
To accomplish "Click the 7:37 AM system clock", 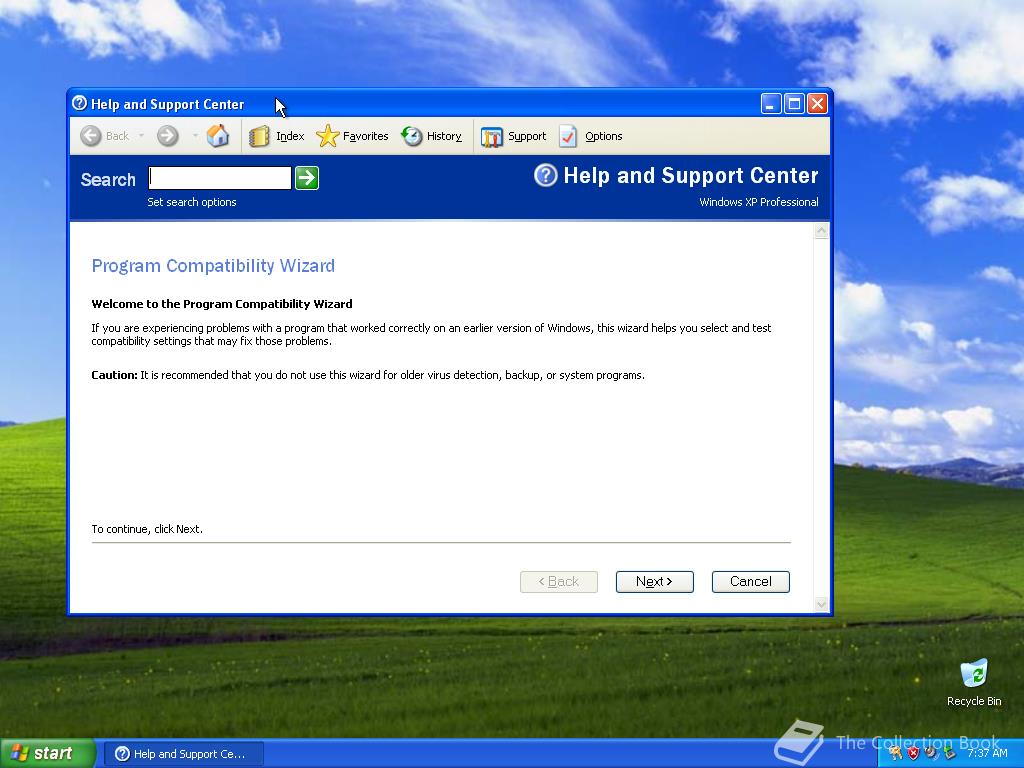I will pos(987,753).
